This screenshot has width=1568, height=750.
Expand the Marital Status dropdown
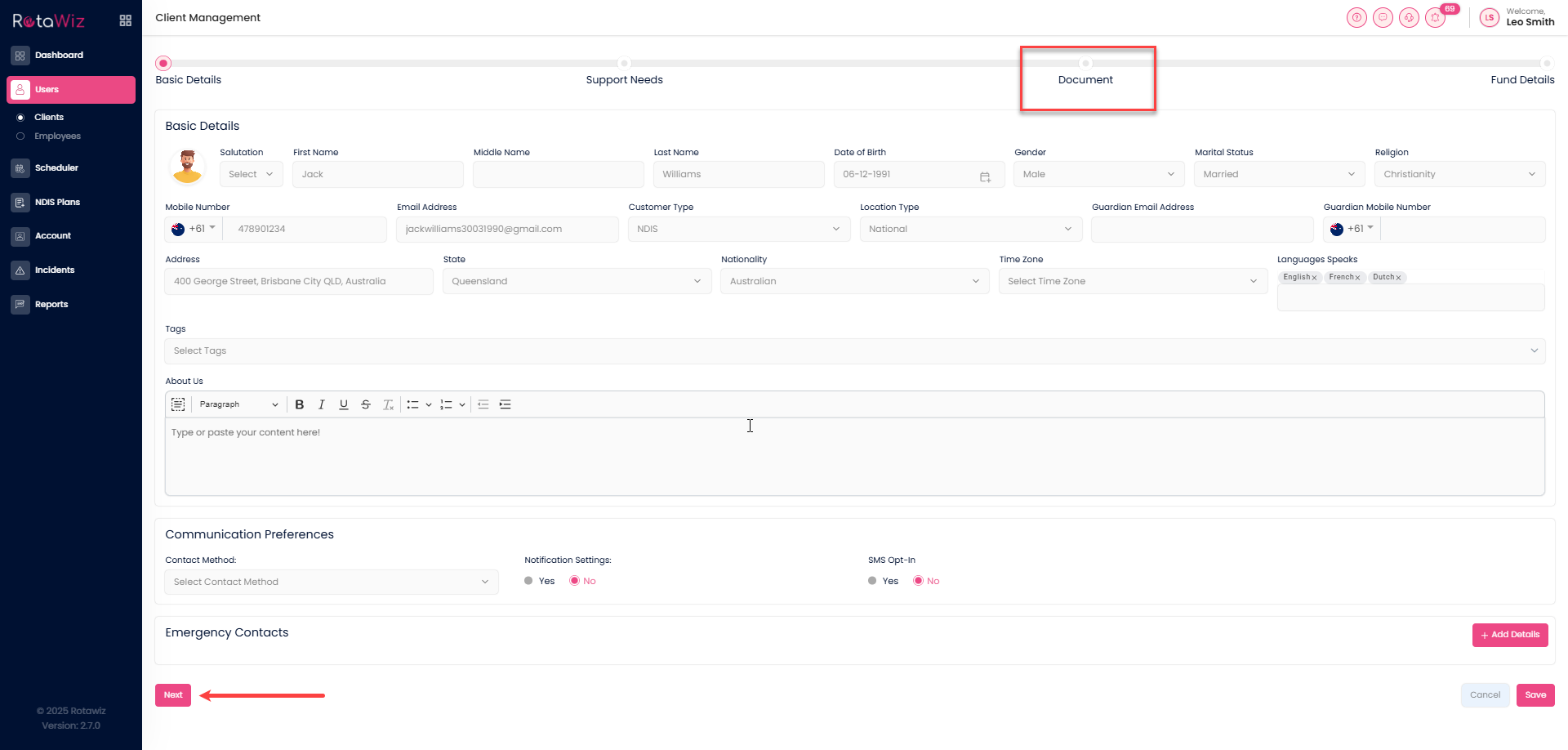pos(1278,174)
